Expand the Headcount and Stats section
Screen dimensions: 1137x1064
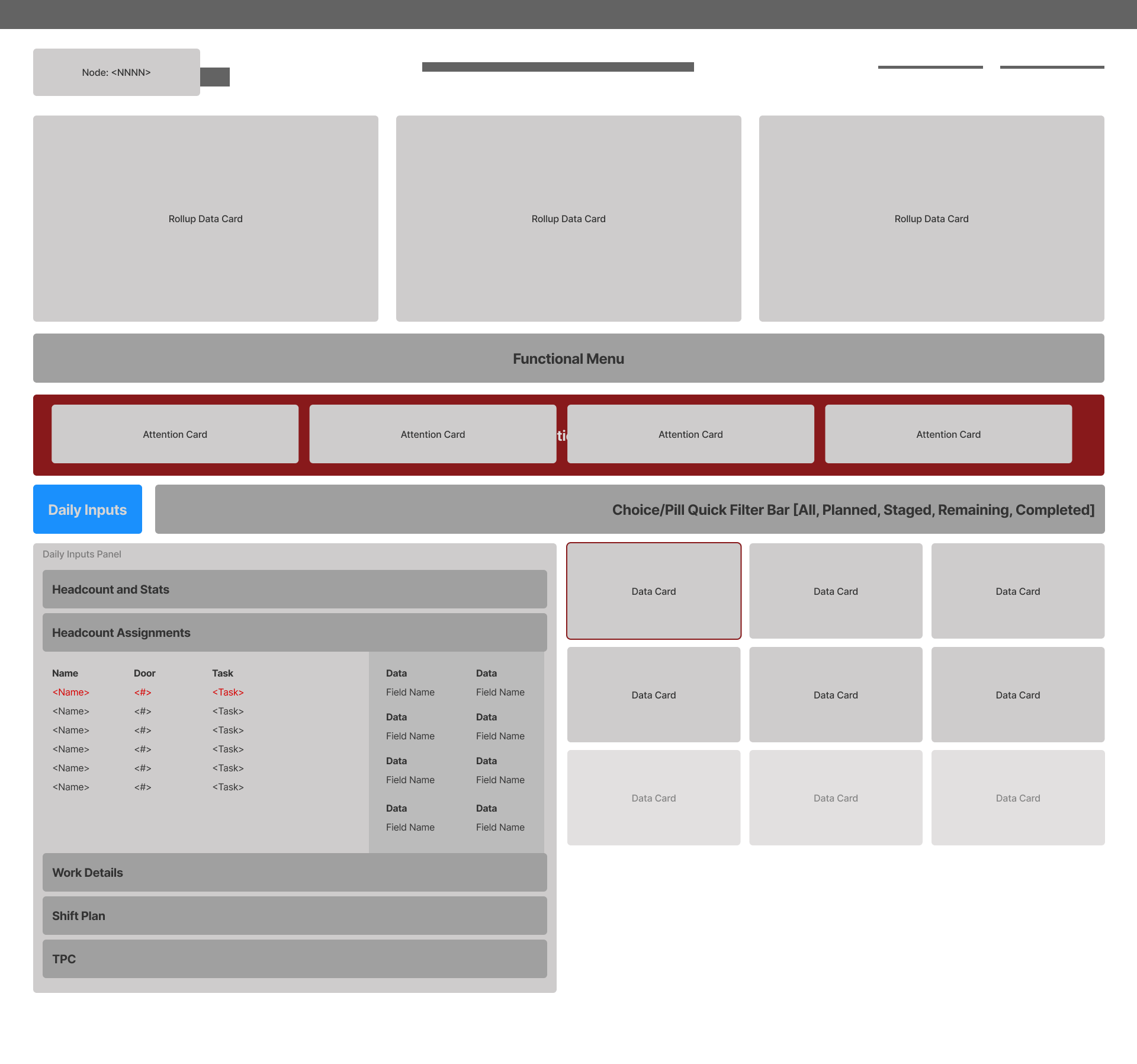coord(294,589)
